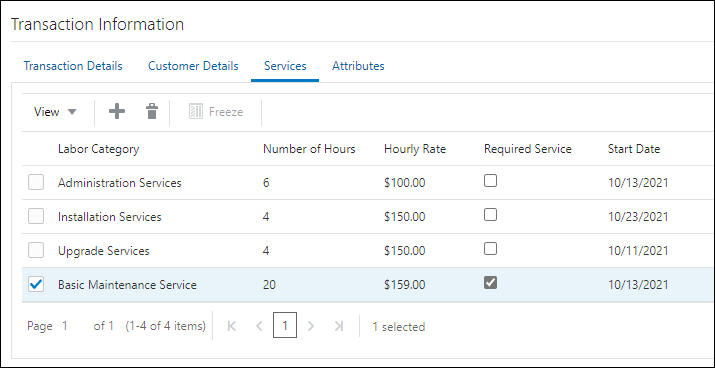The width and height of the screenshot is (715, 368).
Task: Switch to the Customer Details tab
Action: click(x=193, y=66)
